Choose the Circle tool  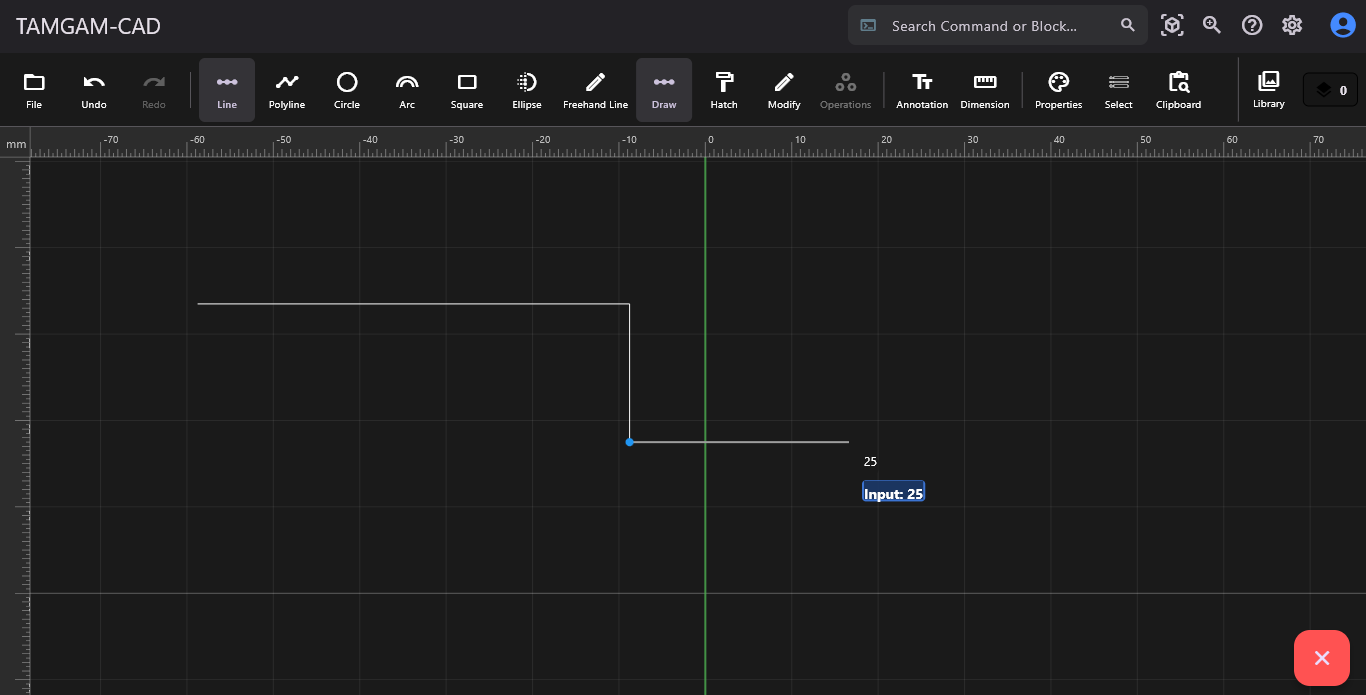point(347,90)
